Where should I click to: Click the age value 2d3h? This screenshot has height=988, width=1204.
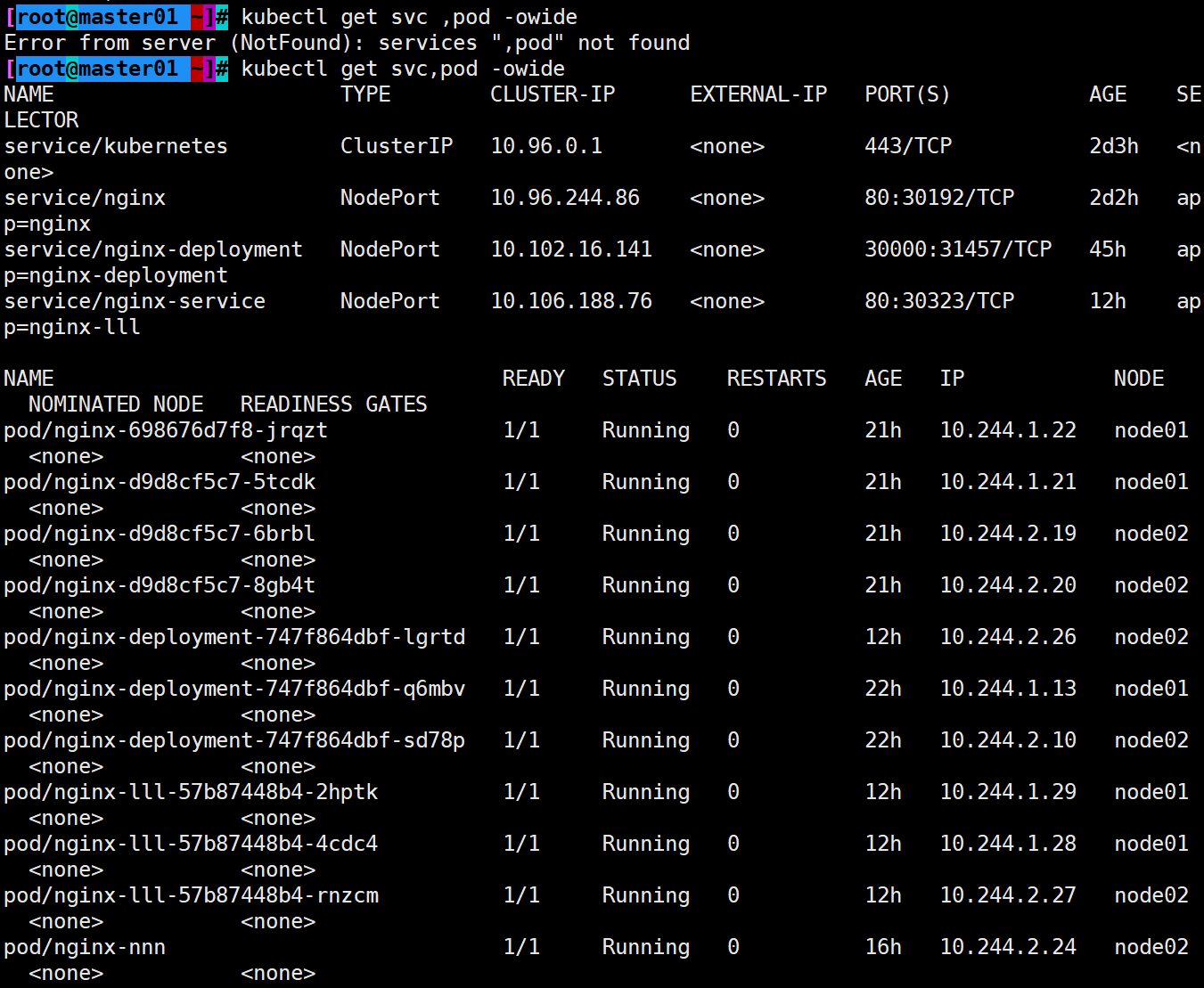tap(1114, 146)
